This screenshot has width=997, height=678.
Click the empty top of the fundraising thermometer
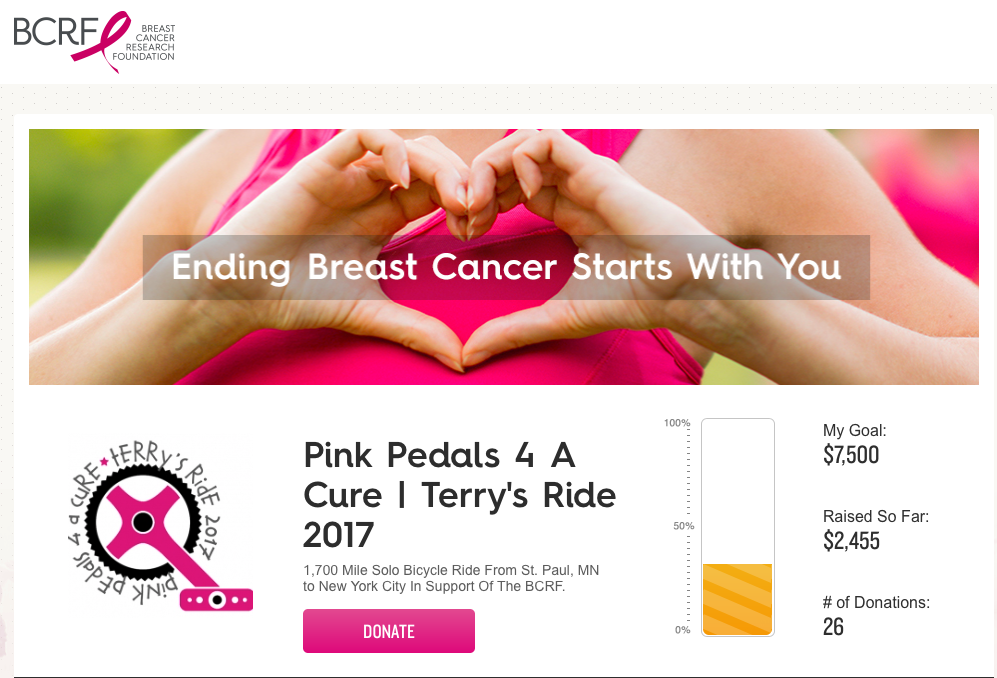(738, 480)
